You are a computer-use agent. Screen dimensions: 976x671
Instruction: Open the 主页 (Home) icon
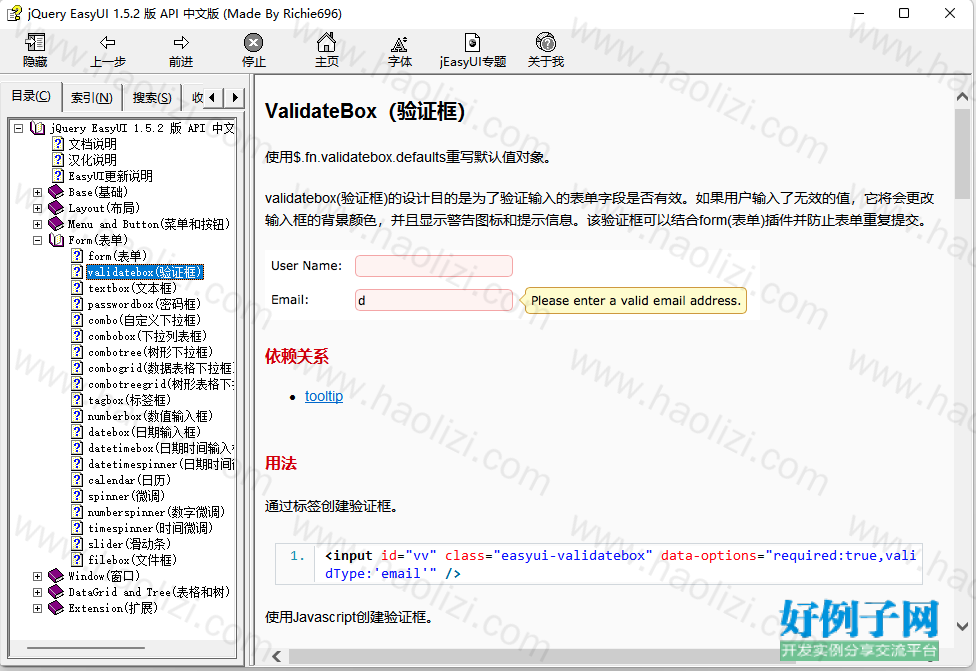click(x=326, y=42)
